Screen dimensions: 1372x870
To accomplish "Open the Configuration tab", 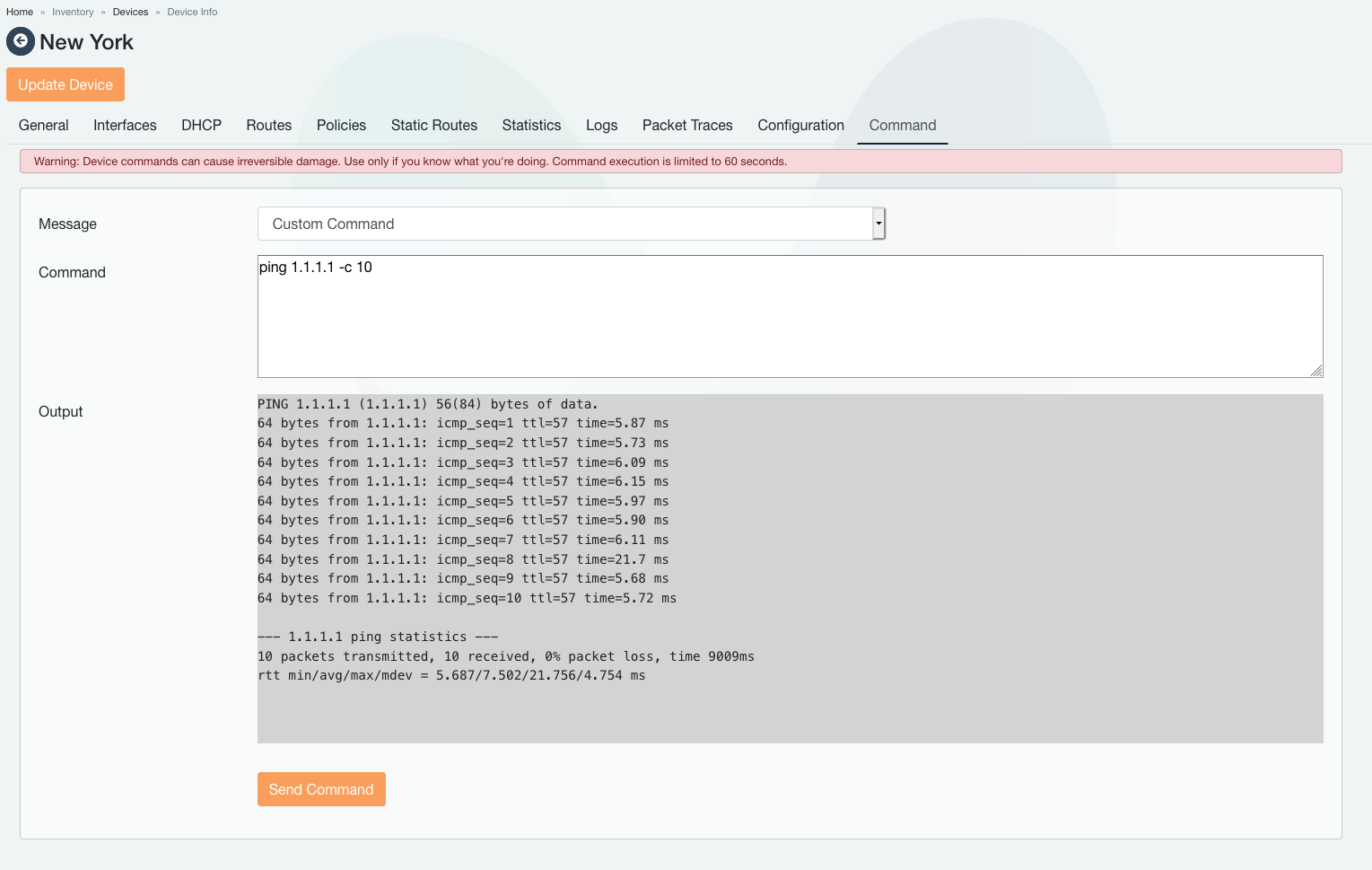I will [800, 126].
